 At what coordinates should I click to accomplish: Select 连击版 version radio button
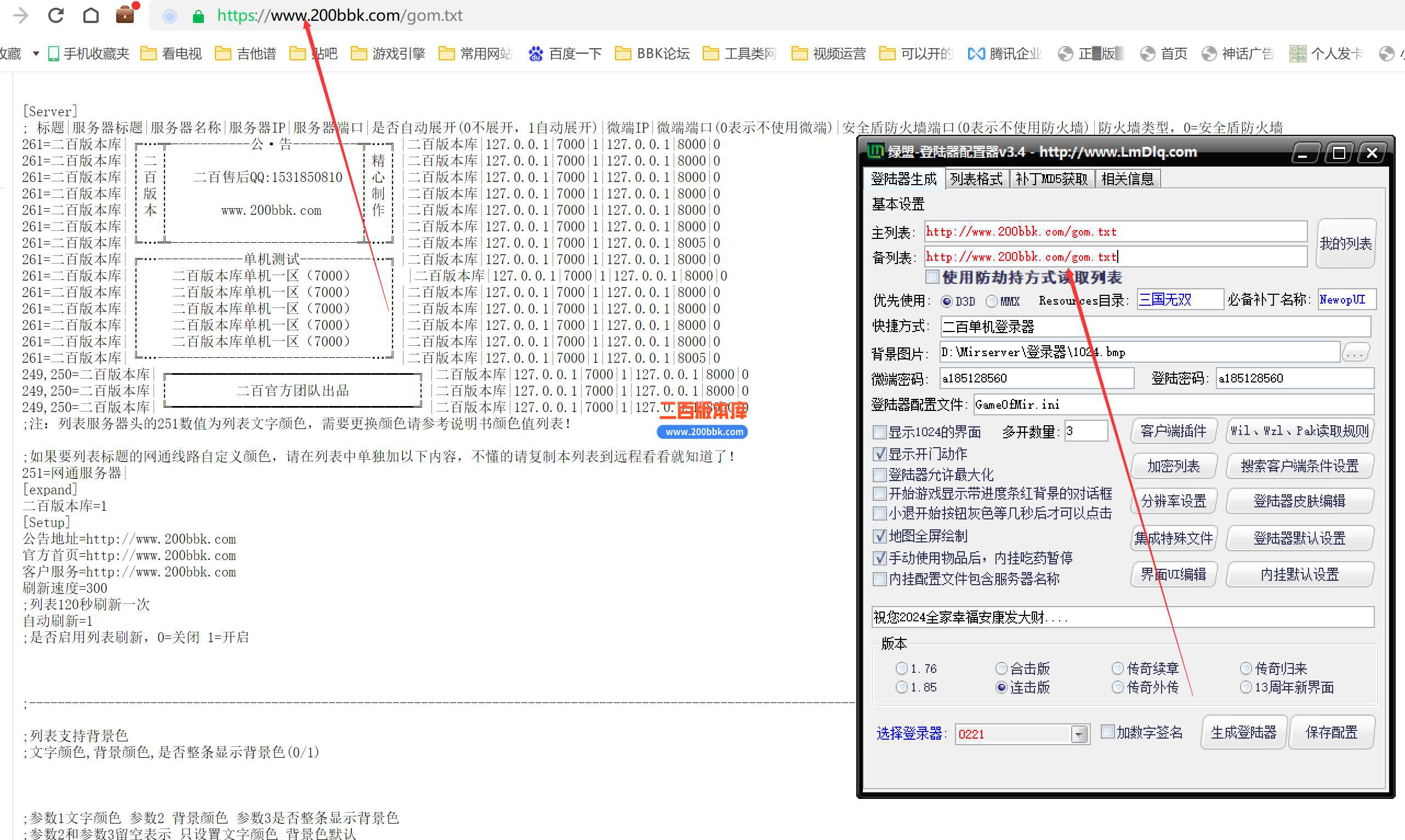pyautogui.click(x=1001, y=687)
